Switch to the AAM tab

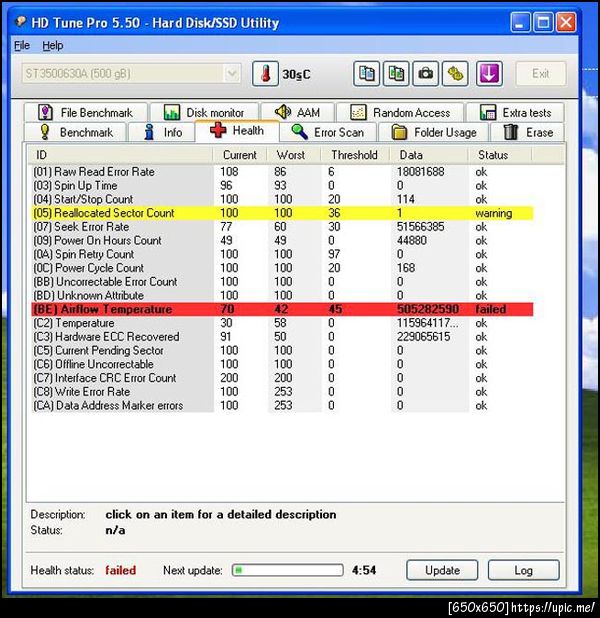(x=298, y=113)
